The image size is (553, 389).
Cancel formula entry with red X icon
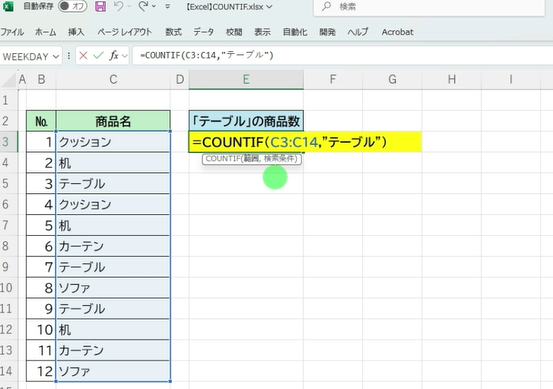coord(83,55)
